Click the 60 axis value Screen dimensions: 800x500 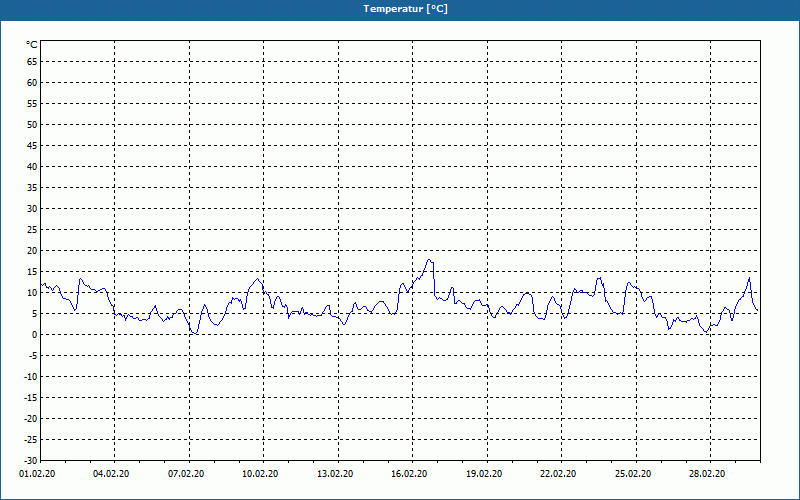[x=32, y=83]
